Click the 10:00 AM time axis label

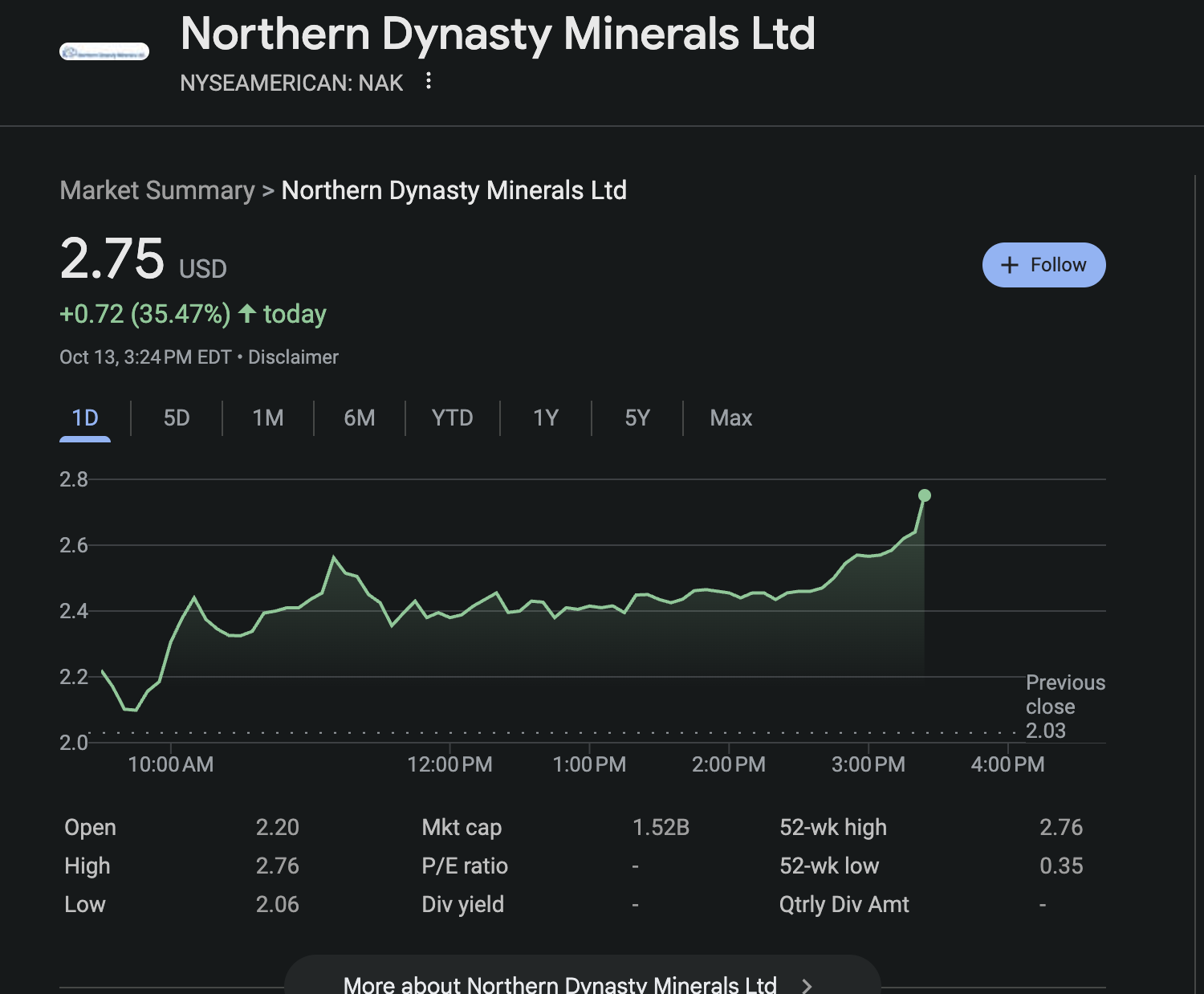click(171, 764)
